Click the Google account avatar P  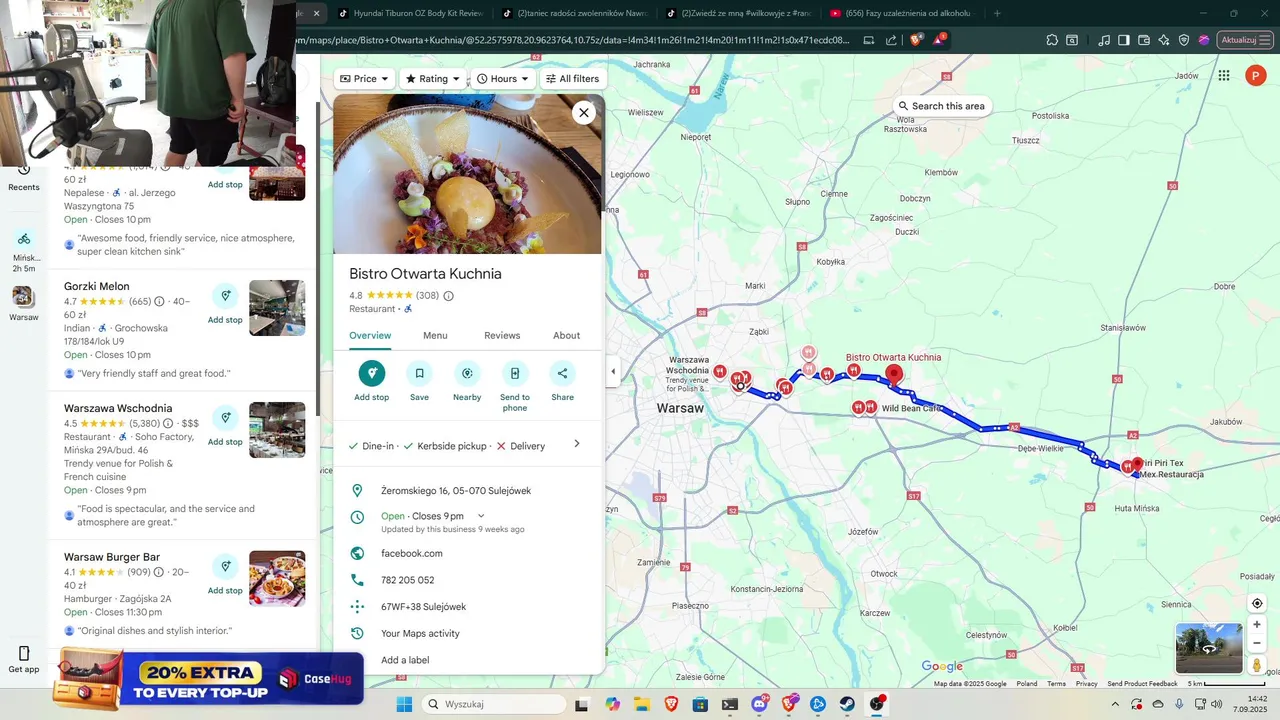tap(1256, 75)
